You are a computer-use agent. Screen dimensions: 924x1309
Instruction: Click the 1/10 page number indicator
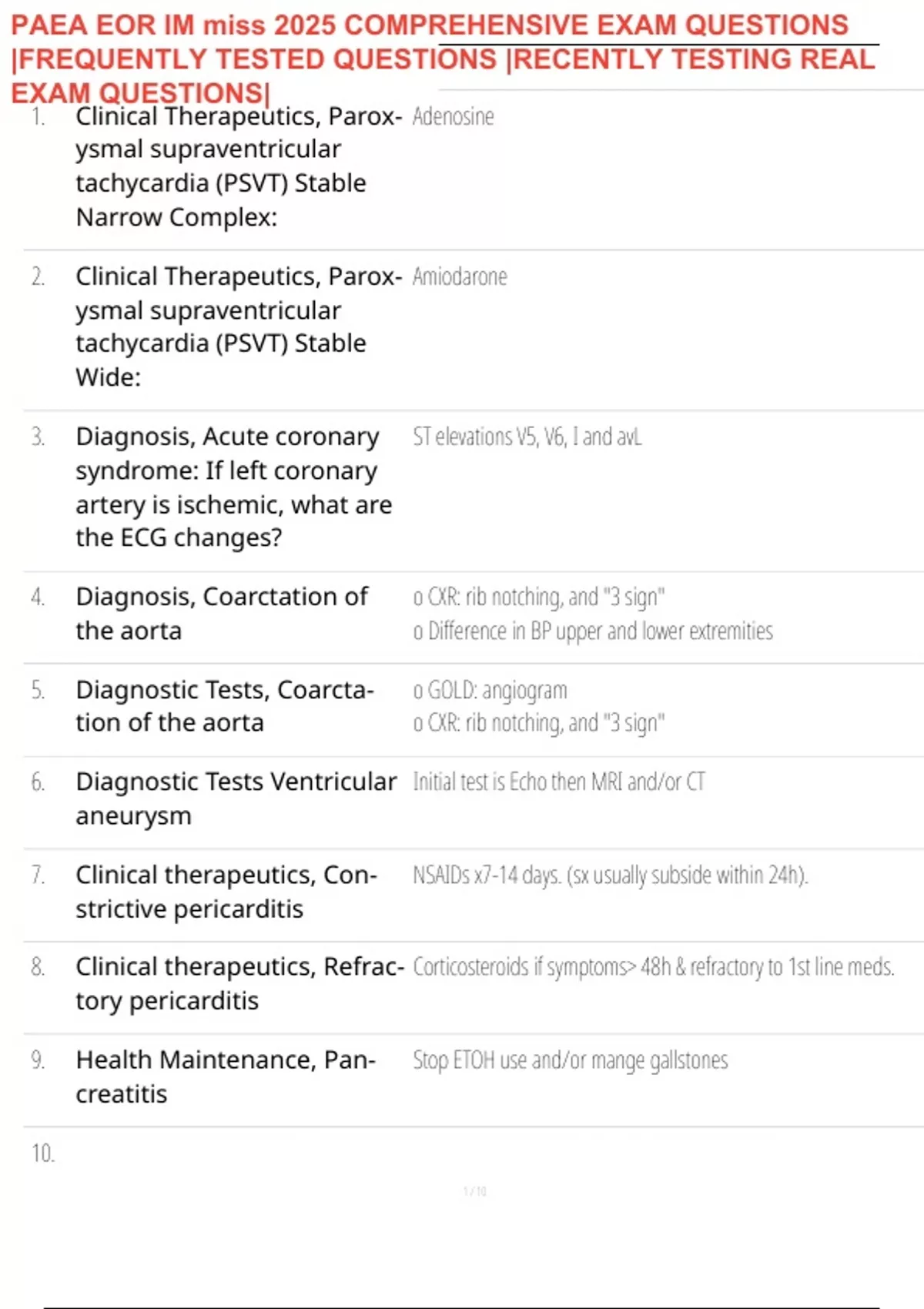coord(475,1191)
